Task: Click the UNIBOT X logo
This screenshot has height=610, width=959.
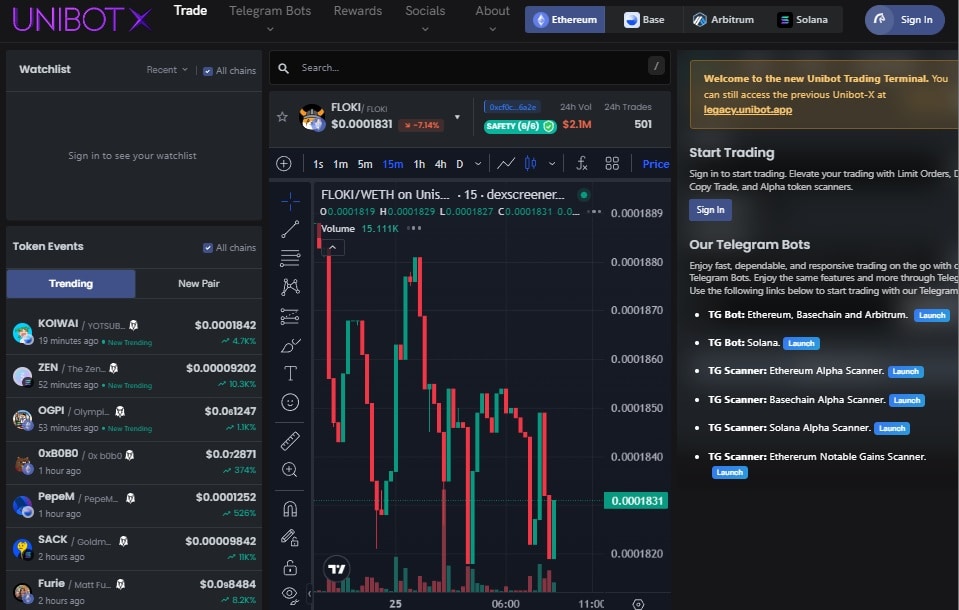Action: click(81, 20)
